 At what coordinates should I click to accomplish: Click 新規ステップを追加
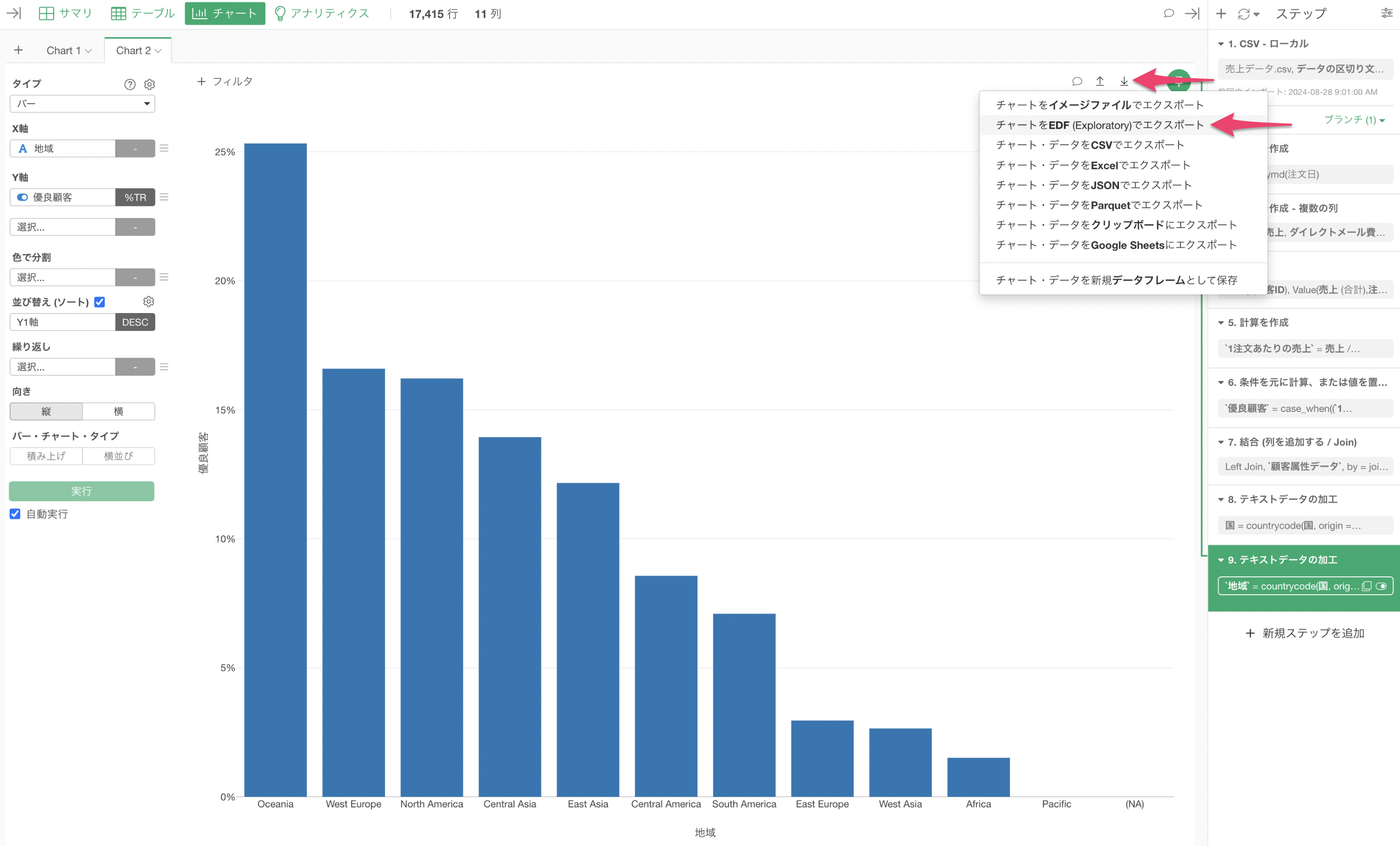(x=1304, y=633)
